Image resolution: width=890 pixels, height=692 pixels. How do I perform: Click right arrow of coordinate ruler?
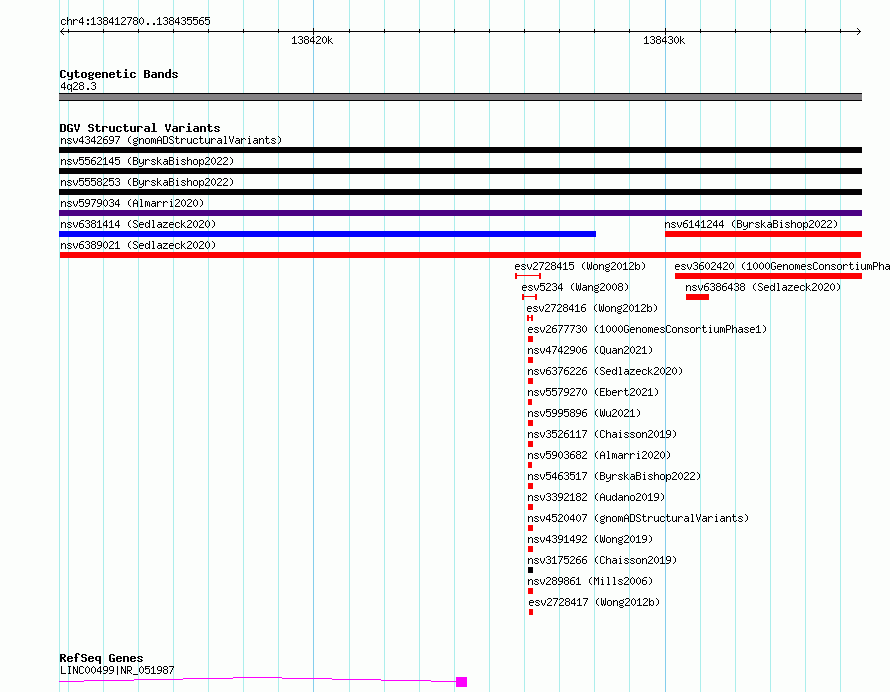point(858,32)
